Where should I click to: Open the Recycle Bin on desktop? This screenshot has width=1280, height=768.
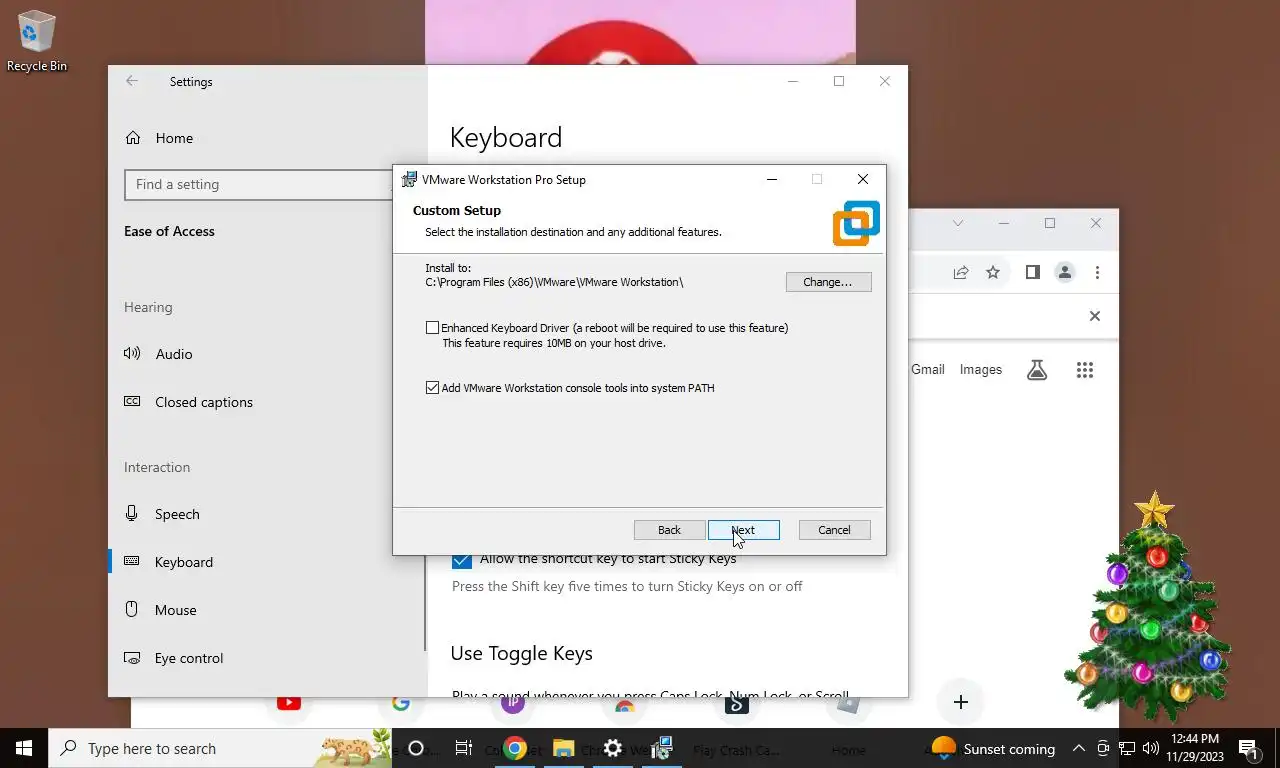[x=37, y=40]
